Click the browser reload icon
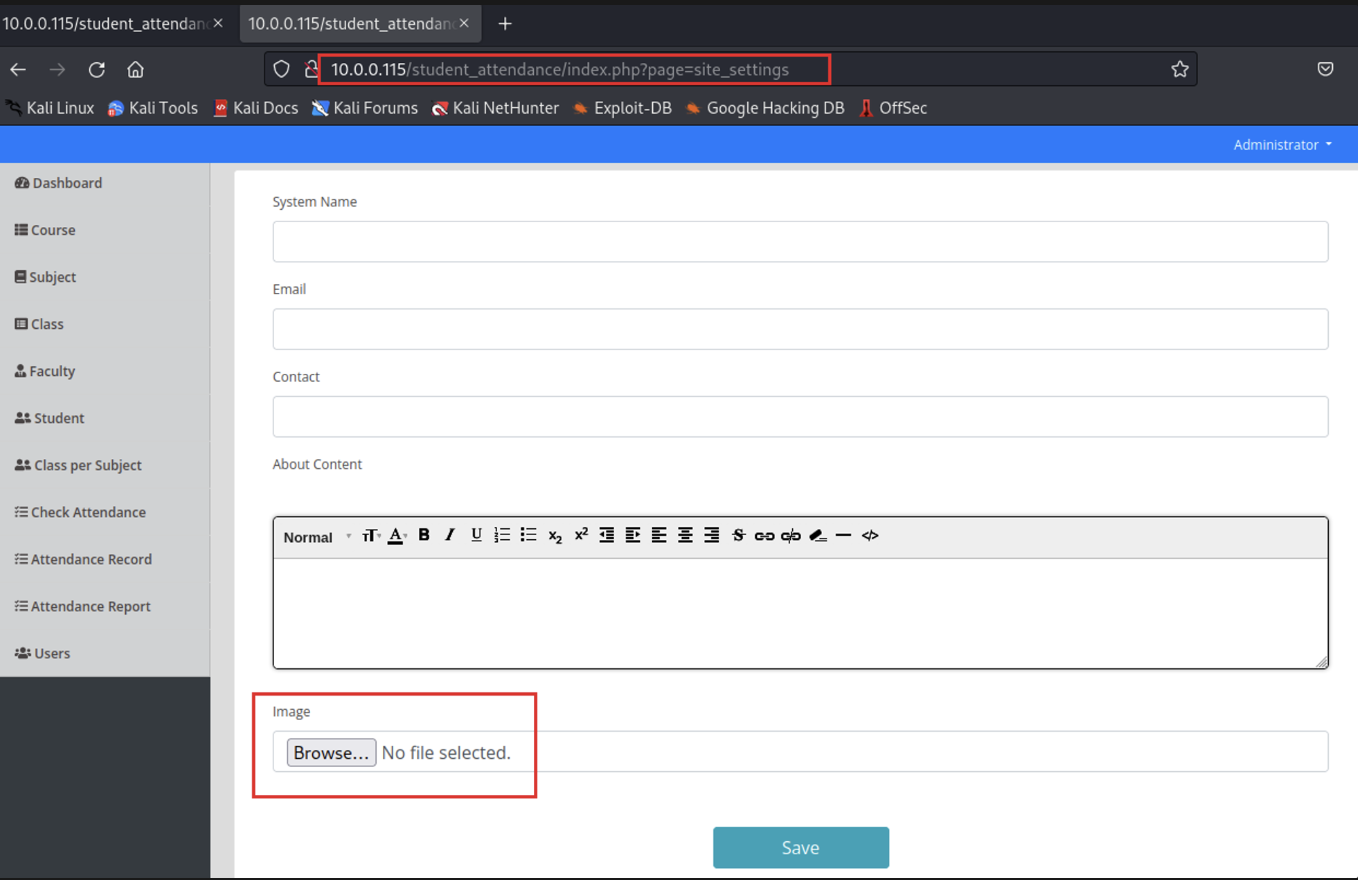This screenshot has height=880, width=1358. [97, 69]
